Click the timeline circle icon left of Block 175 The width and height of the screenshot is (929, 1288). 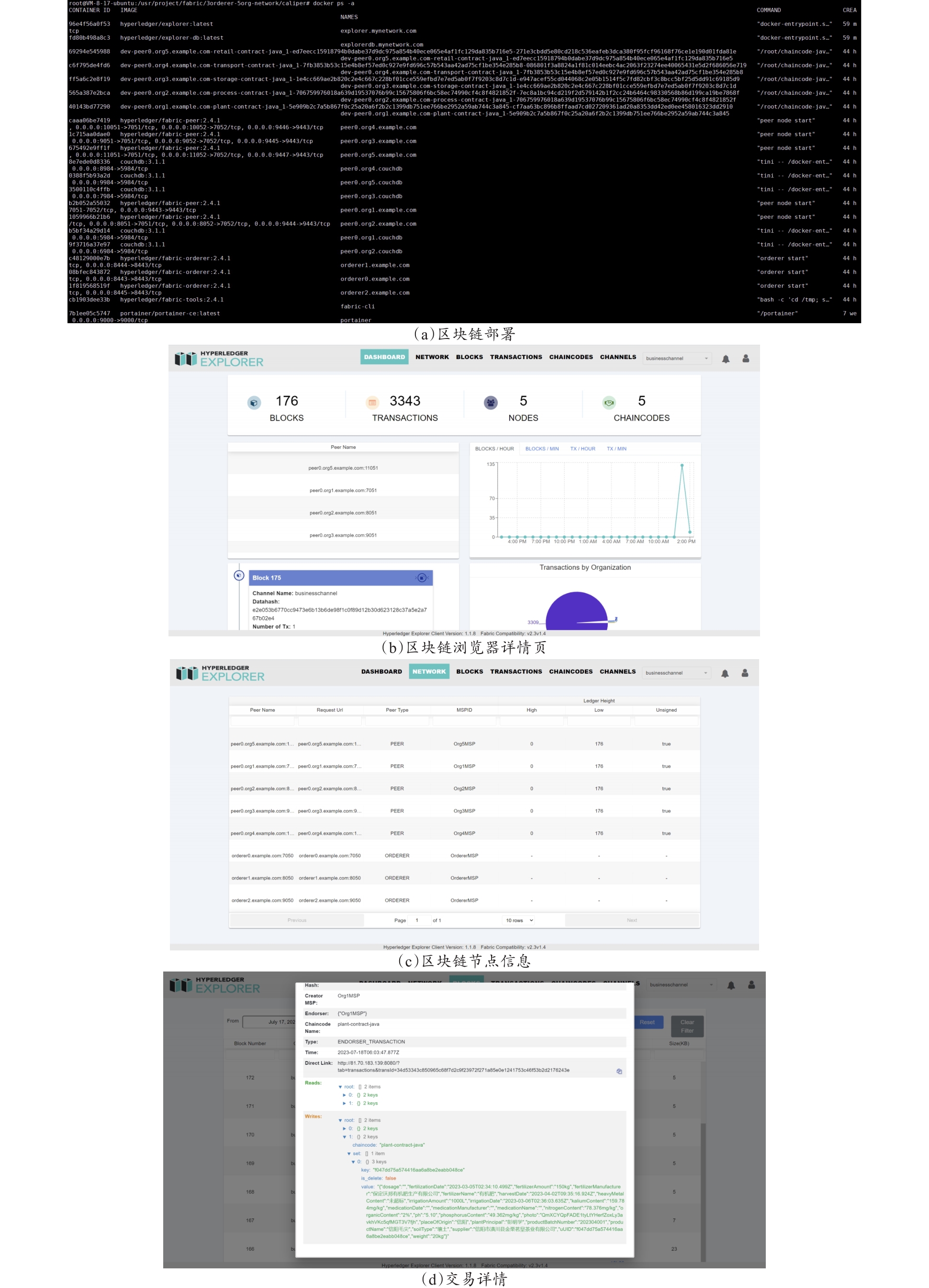coord(239,575)
